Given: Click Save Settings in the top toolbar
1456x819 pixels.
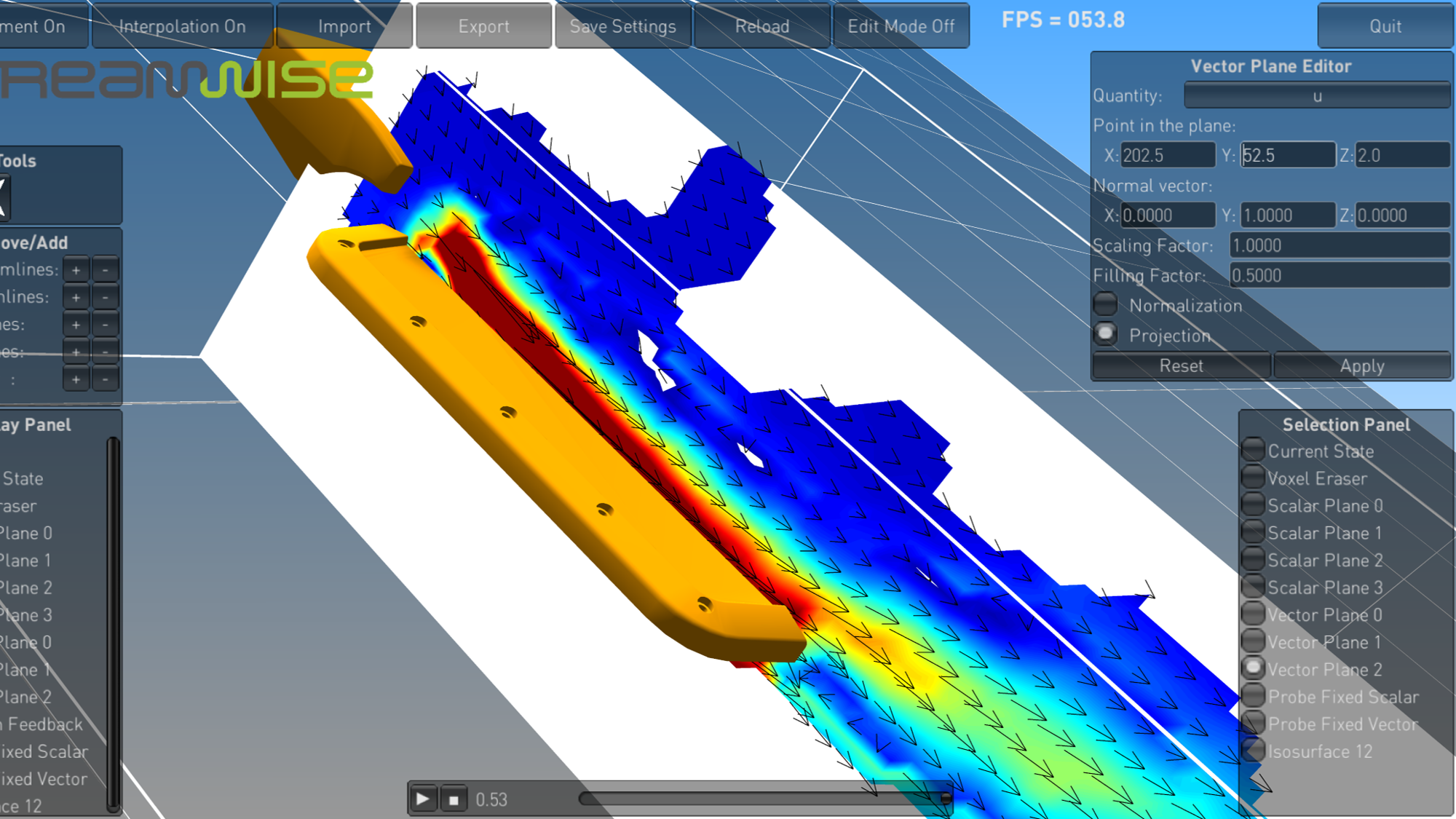Looking at the screenshot, I should pyautogui.click(x=622, y=25).
